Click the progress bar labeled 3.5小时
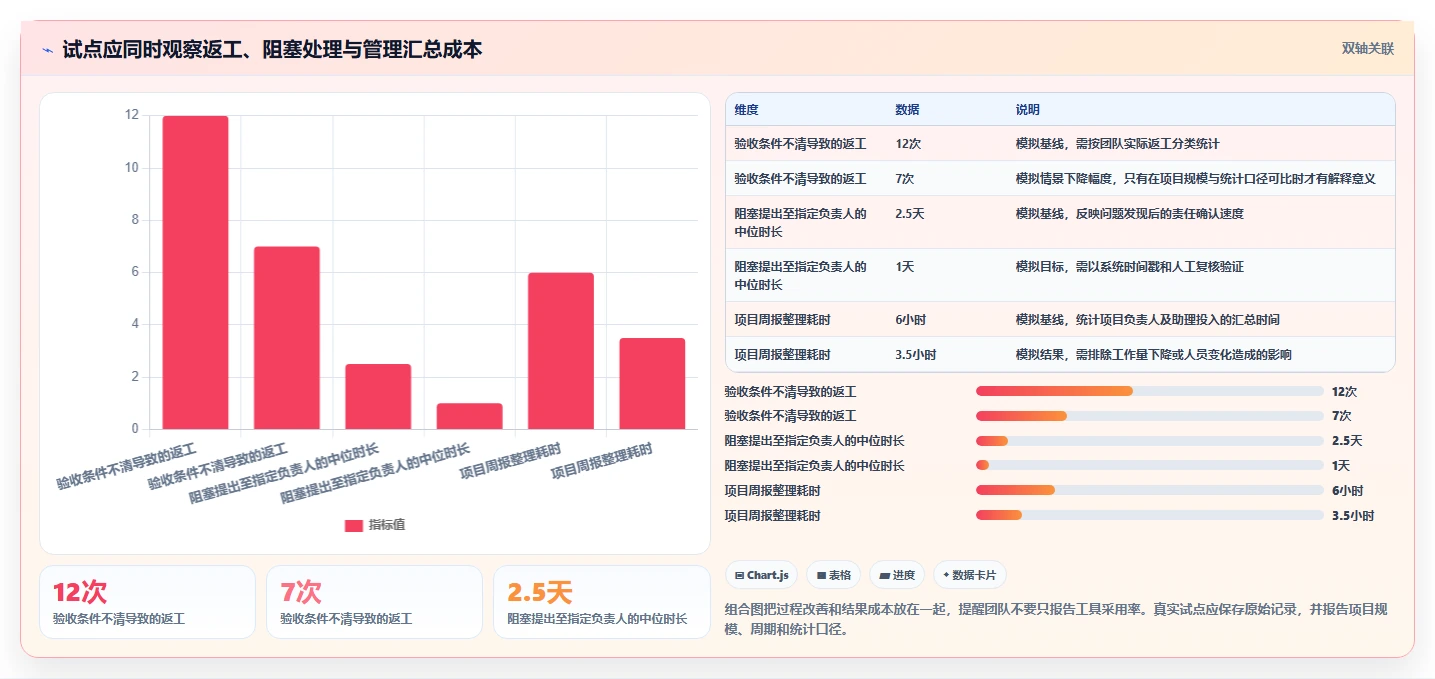 [1150, 515]
